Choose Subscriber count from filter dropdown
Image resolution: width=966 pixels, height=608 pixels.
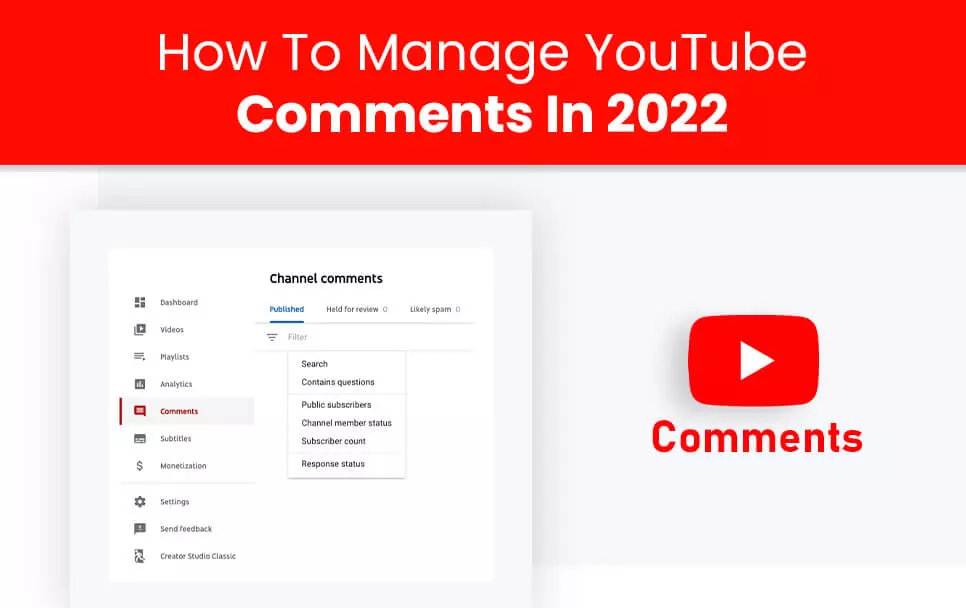pos(333,441)
